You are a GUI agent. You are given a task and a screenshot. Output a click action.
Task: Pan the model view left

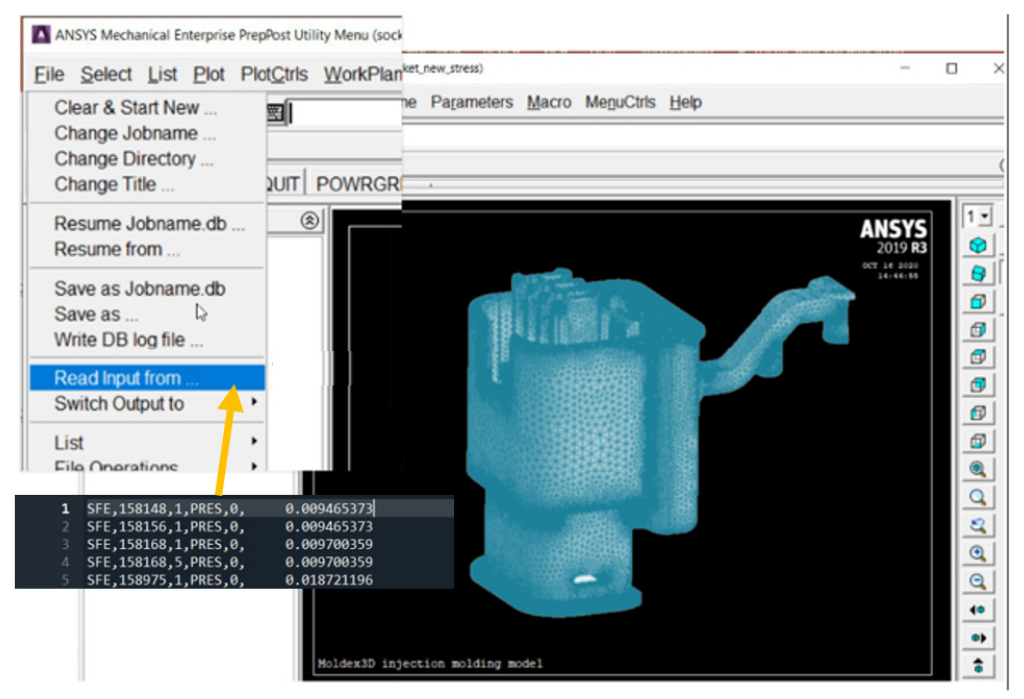pos(978,610)
